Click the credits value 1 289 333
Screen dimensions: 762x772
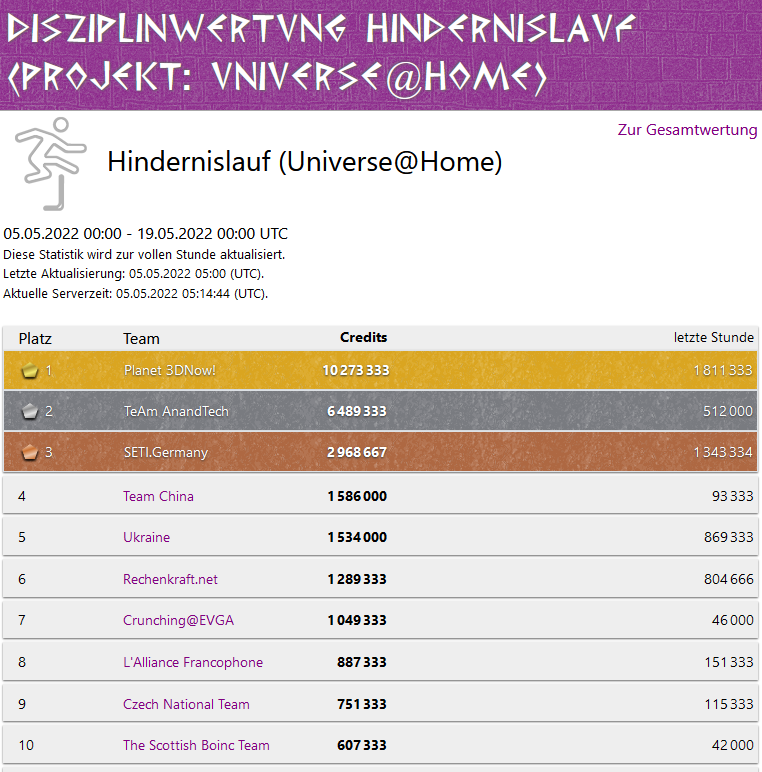click(x=357, y=579)
